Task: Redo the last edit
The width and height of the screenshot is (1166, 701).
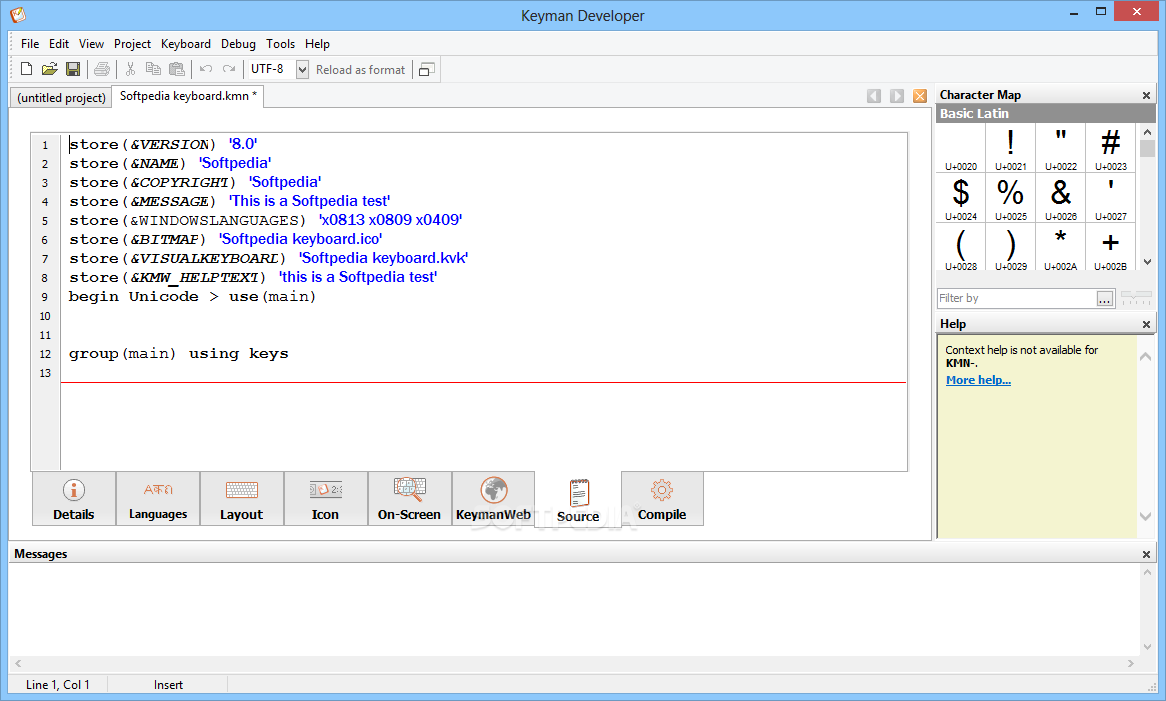Action: click(x=229, y=69)
